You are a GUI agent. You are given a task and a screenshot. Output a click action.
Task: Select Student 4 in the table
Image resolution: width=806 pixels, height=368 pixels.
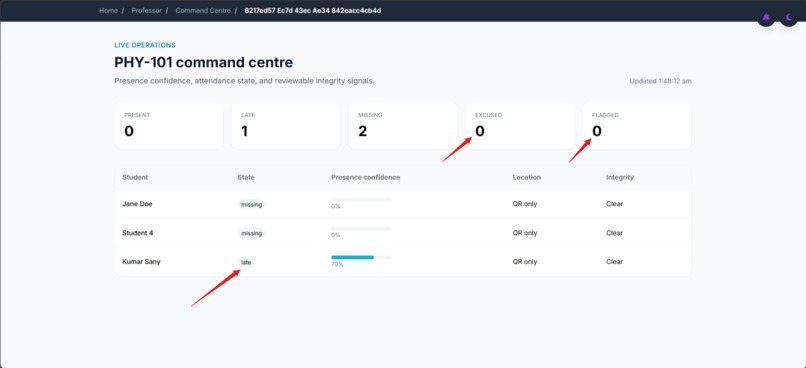tap(138, 233)
